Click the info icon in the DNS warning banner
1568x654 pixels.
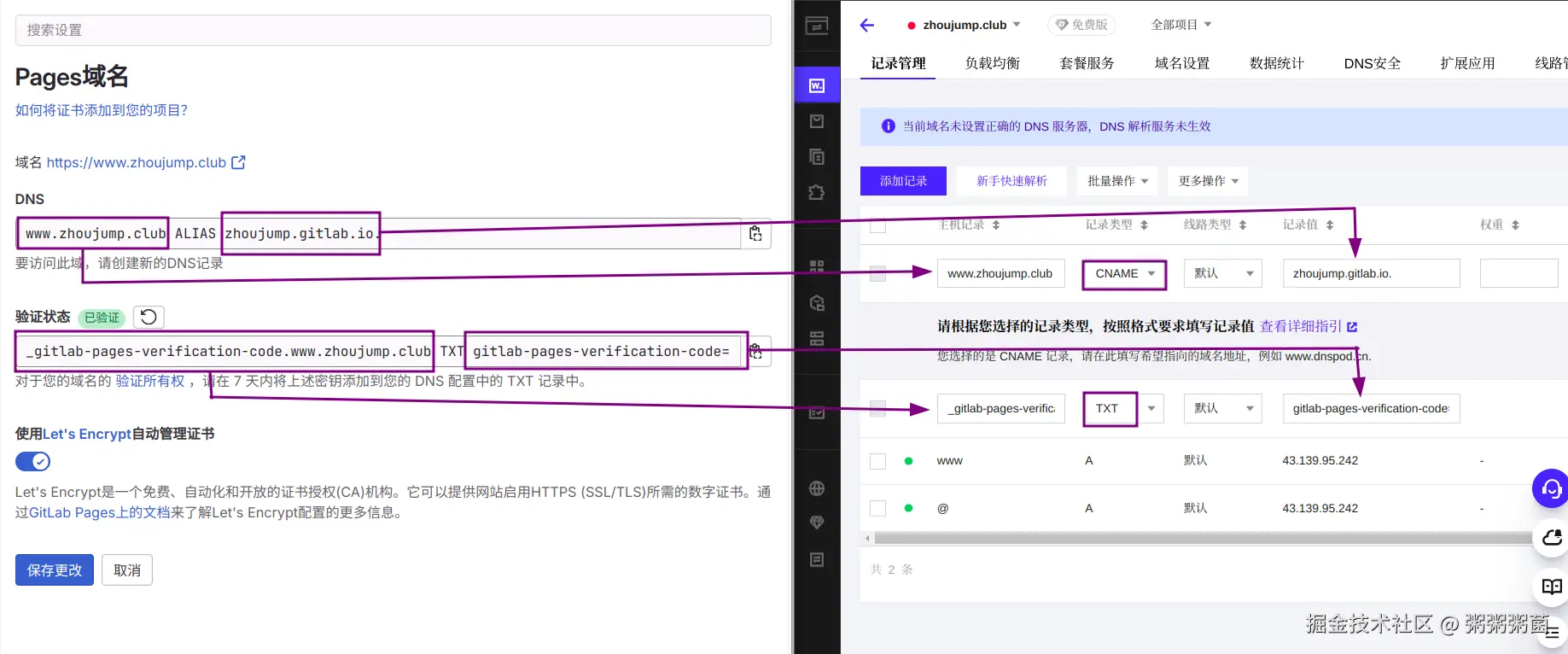888,126
